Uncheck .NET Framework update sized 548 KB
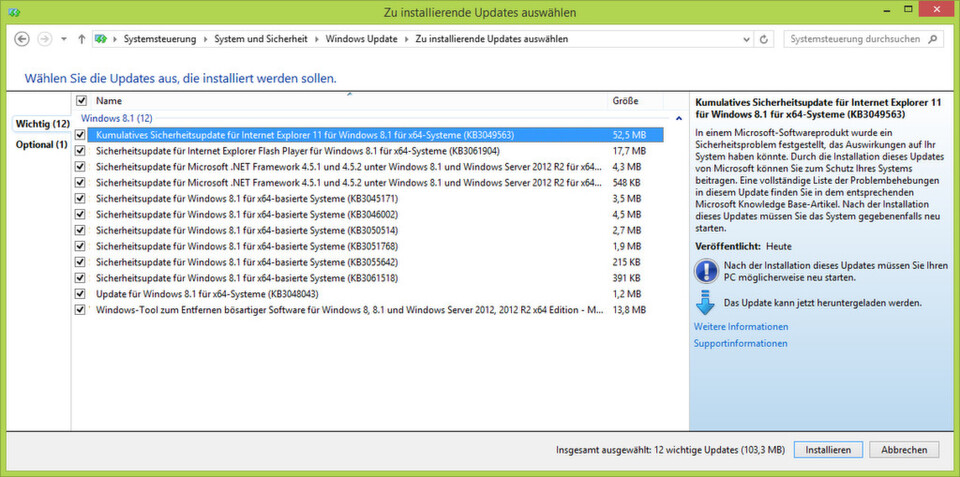The width and height of the screenshot is (960, 477). pos(80,182)
